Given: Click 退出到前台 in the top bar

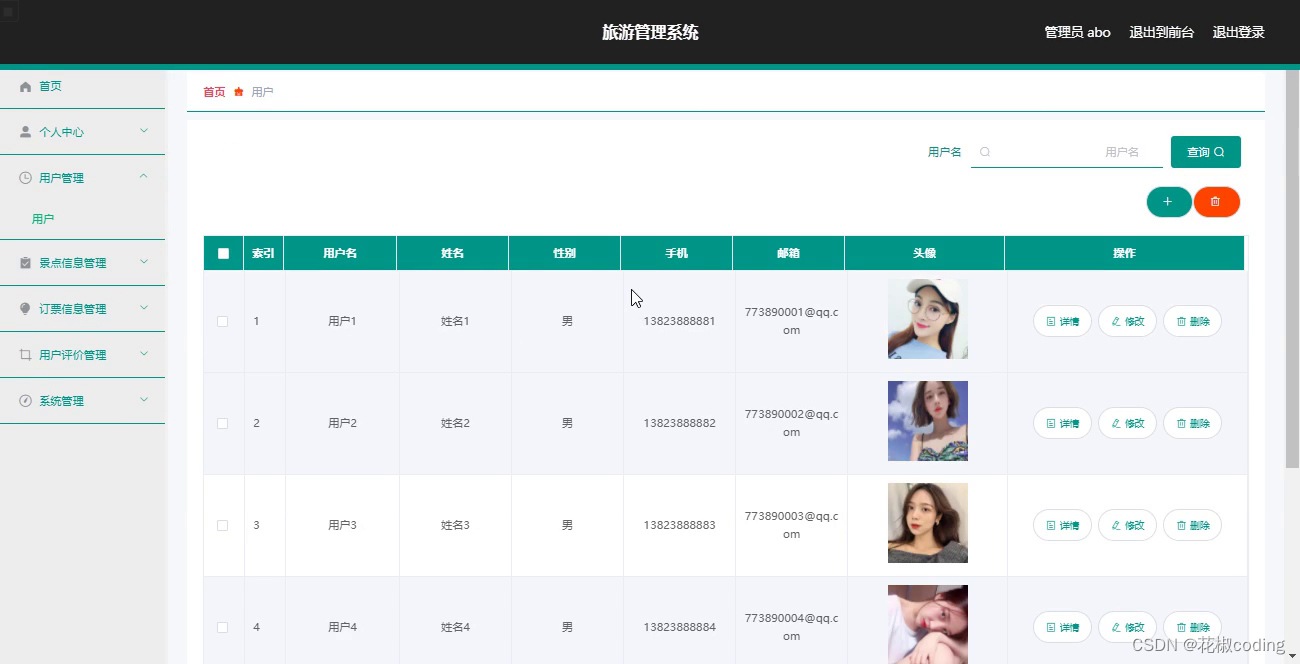Looking at the screenshot, I should (1162, 32).
